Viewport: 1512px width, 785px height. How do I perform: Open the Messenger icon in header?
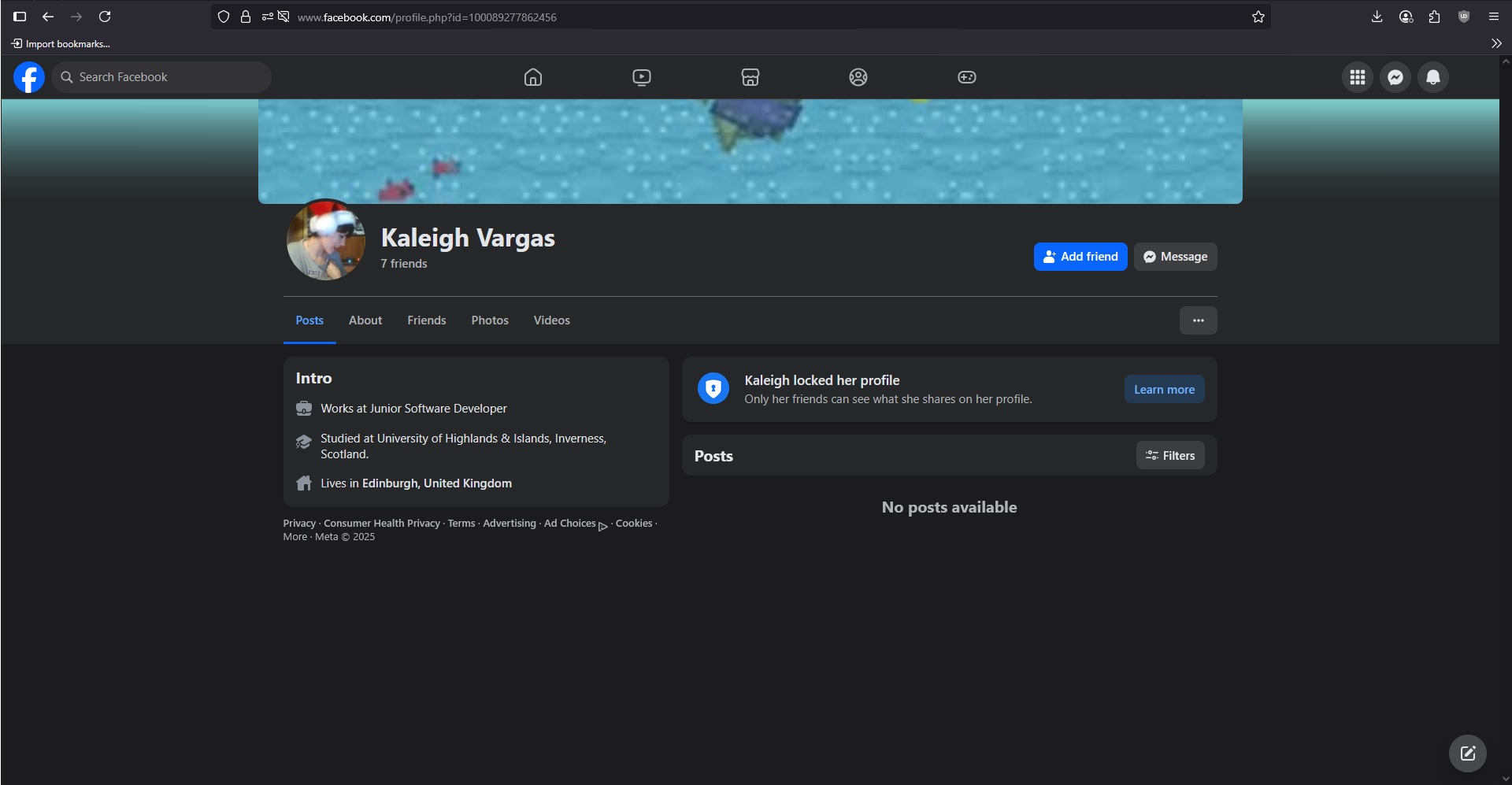1395,77
